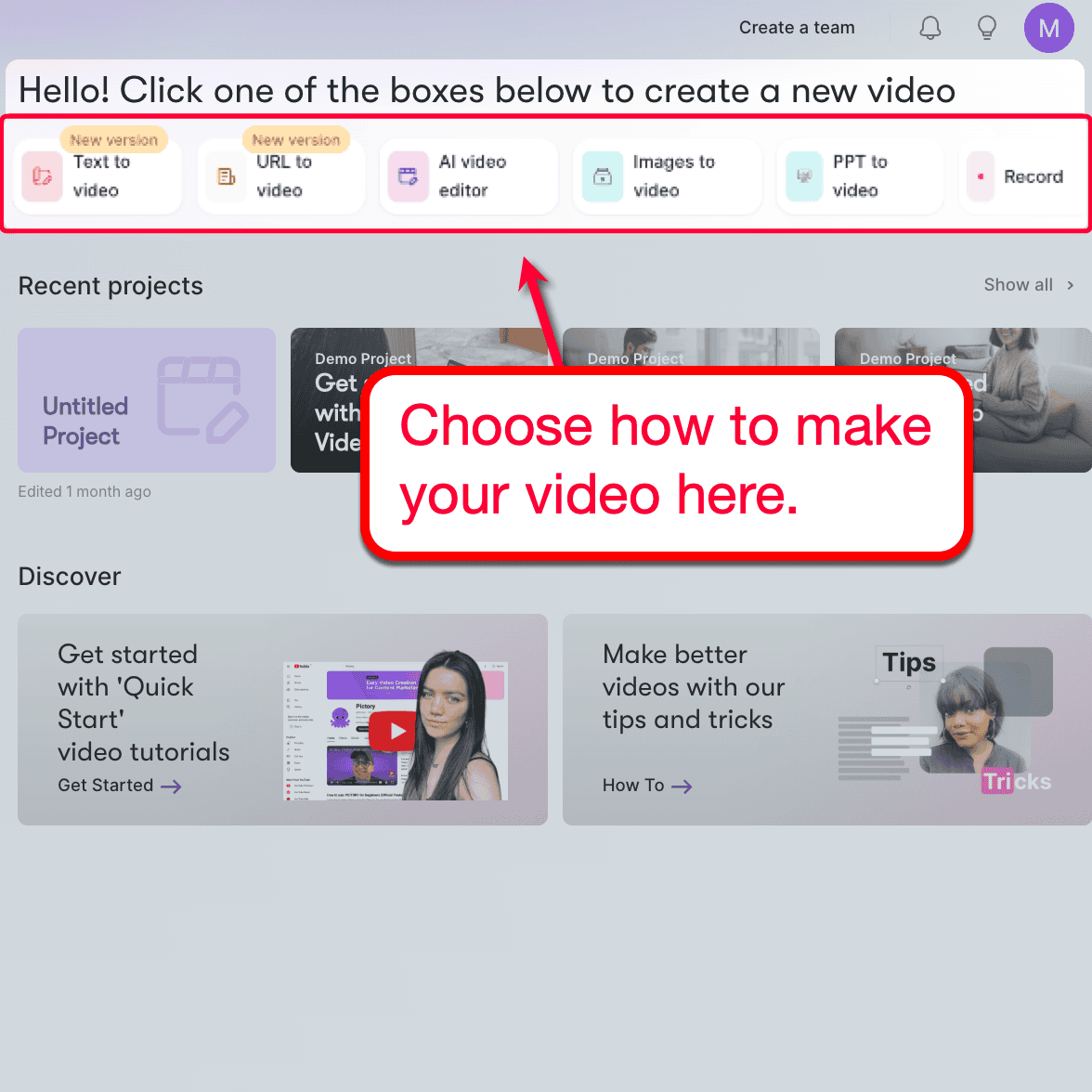Click the arrow beside How To
This screenshot has height=1092, width=1092.
[683, 786]
